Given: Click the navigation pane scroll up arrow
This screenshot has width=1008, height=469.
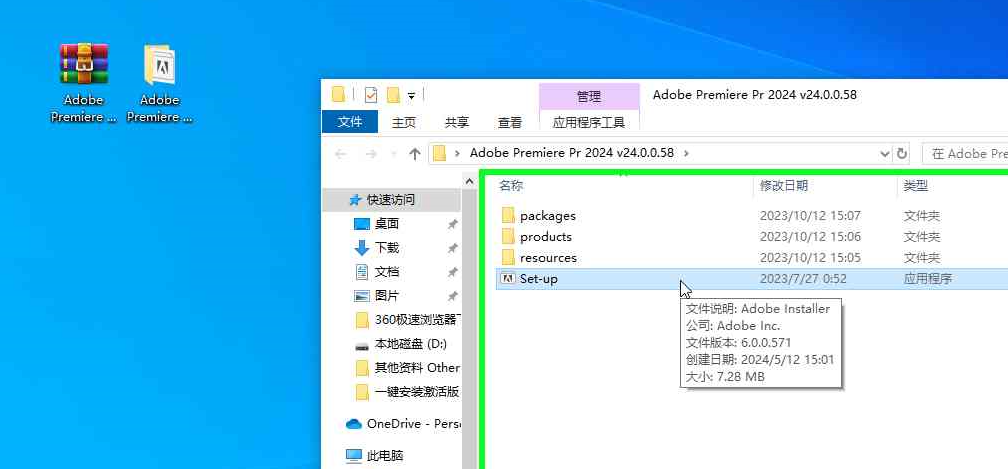Looking at the screenshot, I should coord(468,182).
